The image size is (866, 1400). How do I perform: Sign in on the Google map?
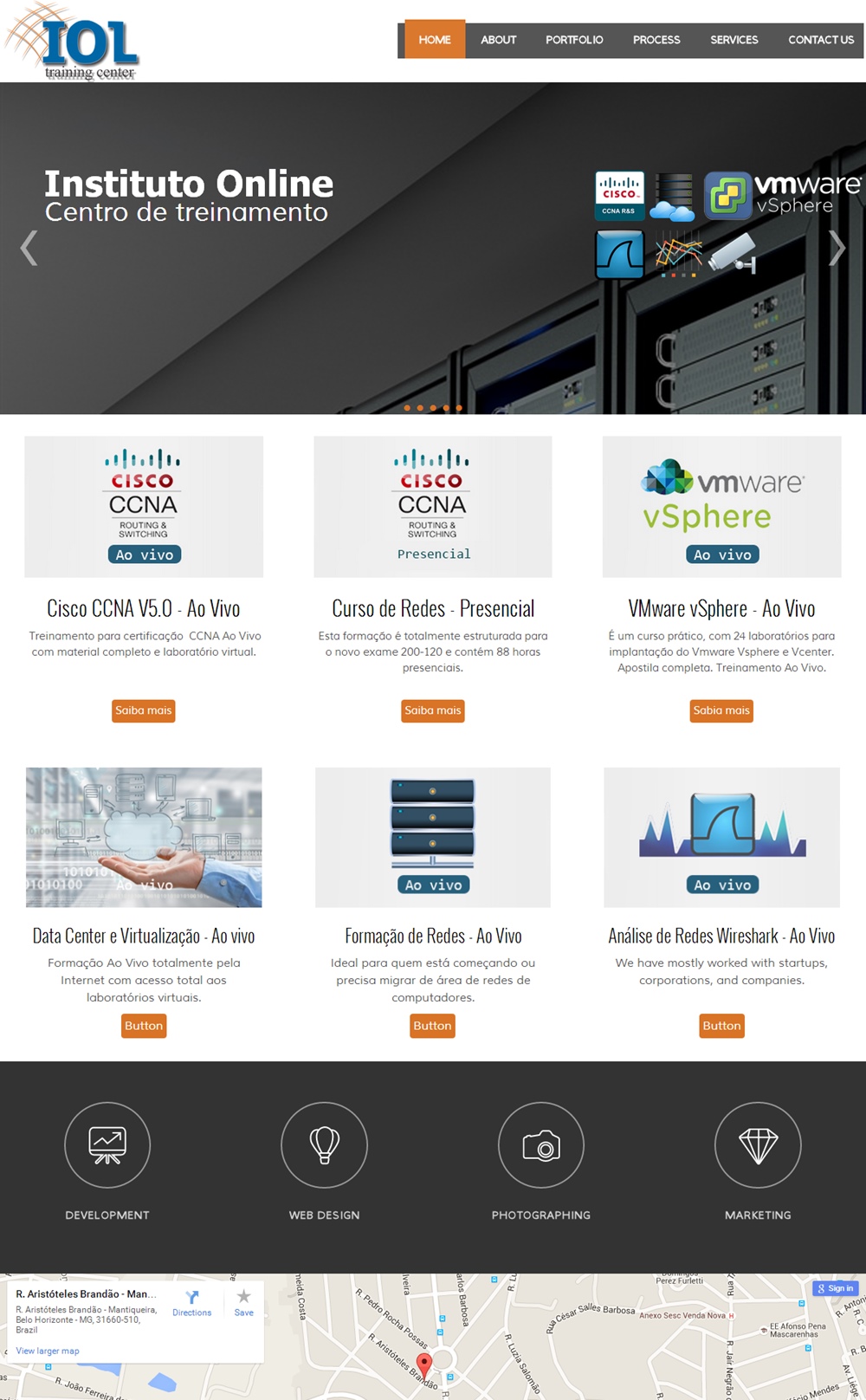836,1288
